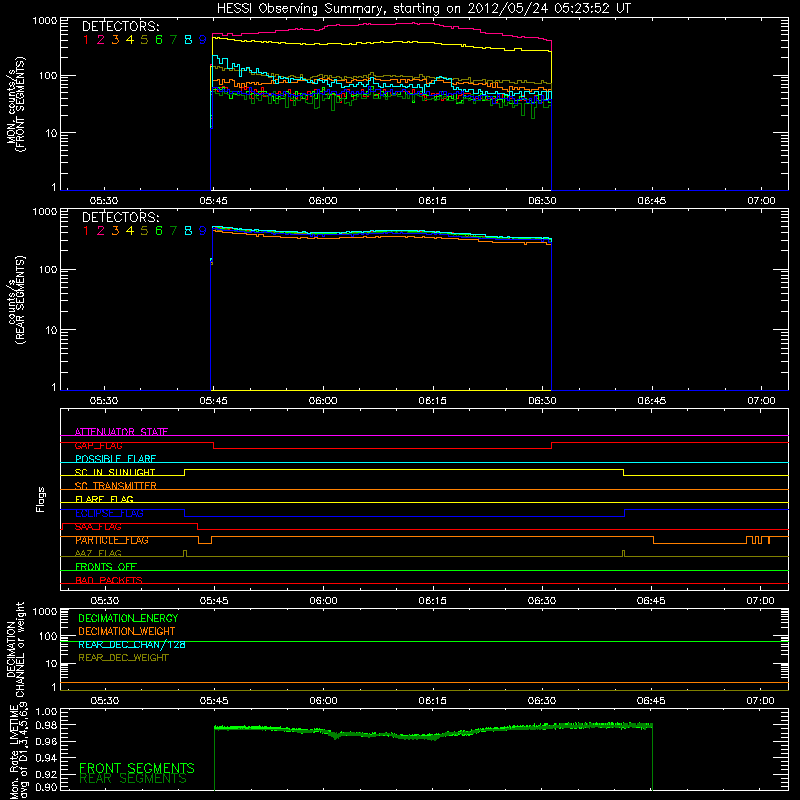Select the PARTICLE_FLAG label

[x=112, y=540]
